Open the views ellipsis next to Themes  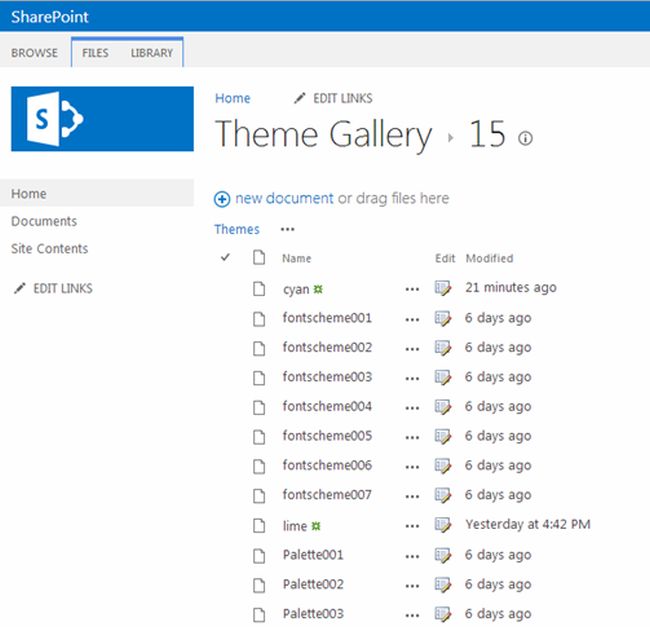(287, 229)
